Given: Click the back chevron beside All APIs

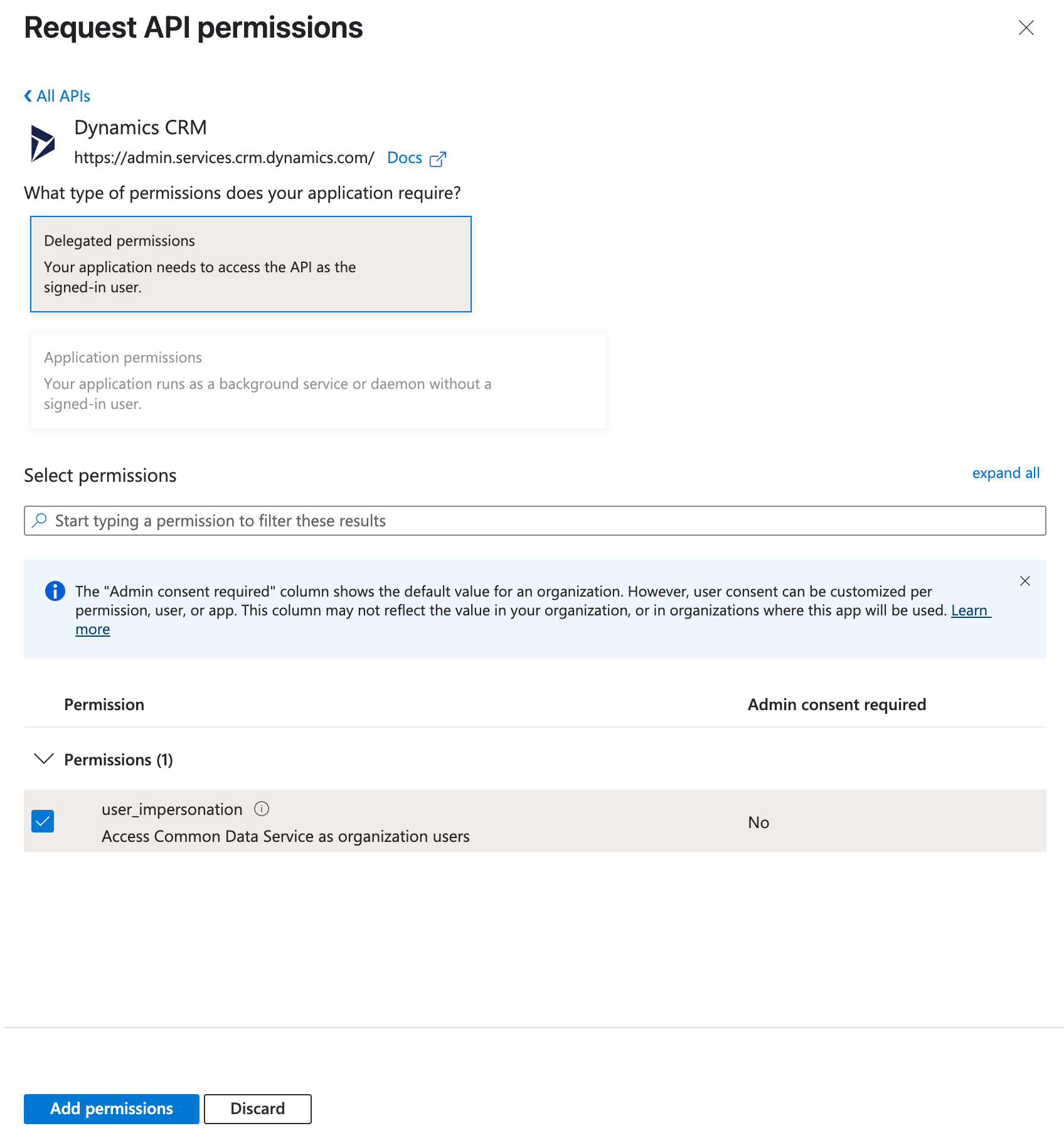Looking at the screenshot, I should (27, 95).
